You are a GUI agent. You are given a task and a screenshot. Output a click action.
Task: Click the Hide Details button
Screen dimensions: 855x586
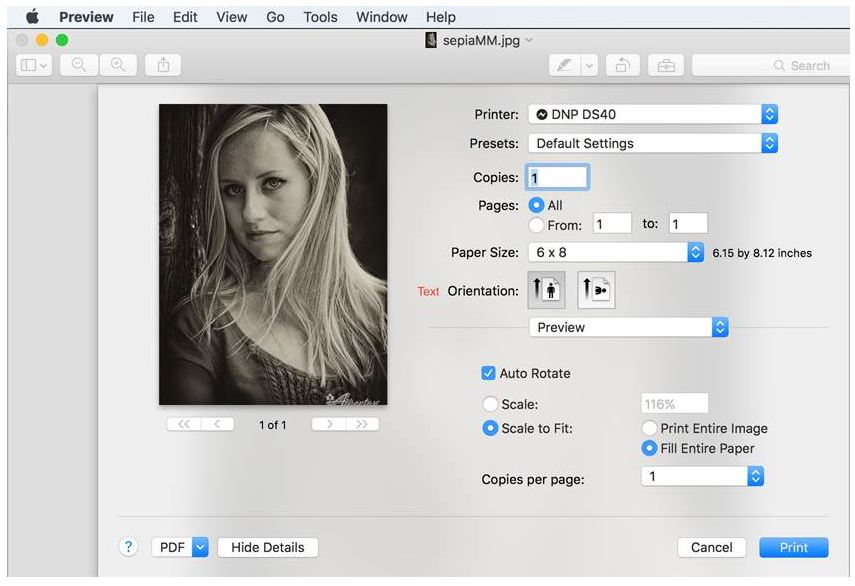point(267,547)
